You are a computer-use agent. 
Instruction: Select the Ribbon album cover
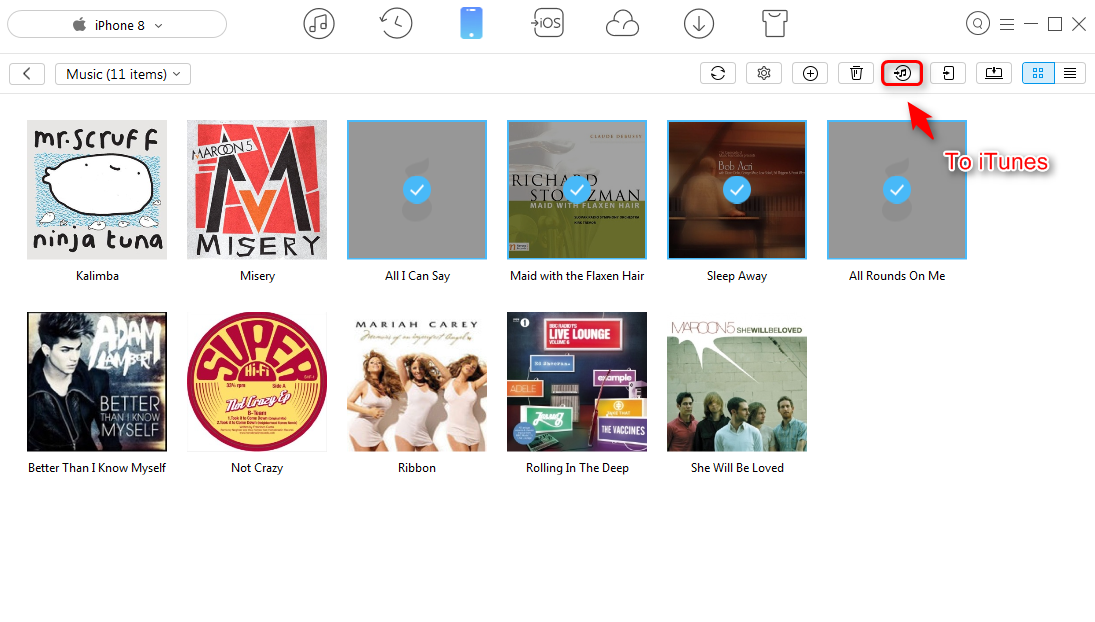[417, 382]
